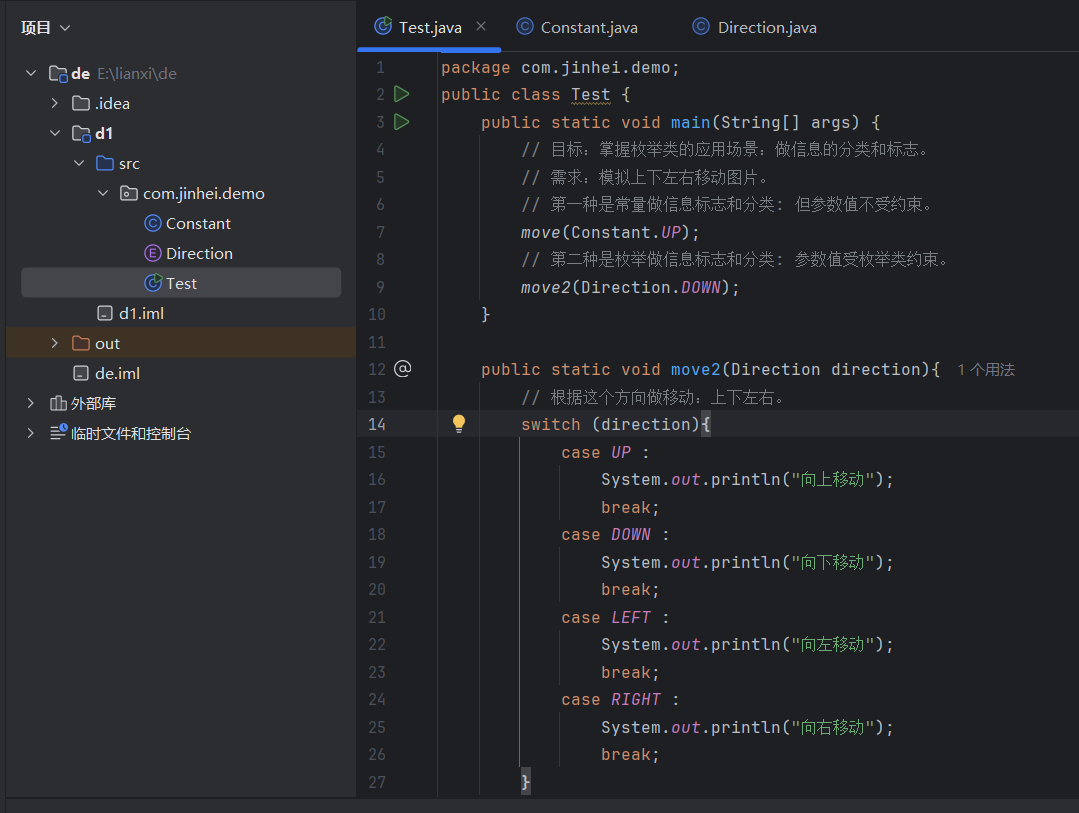Click the src folder icon

(105, 163)
